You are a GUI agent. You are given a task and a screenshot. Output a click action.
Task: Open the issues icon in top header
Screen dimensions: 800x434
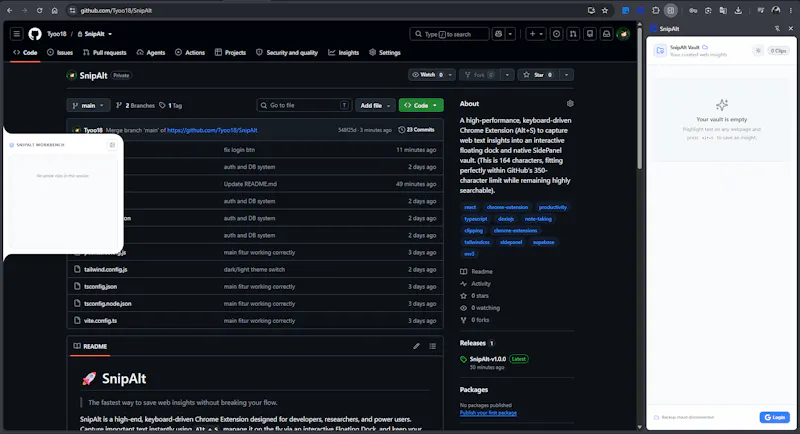coord(556,34)
